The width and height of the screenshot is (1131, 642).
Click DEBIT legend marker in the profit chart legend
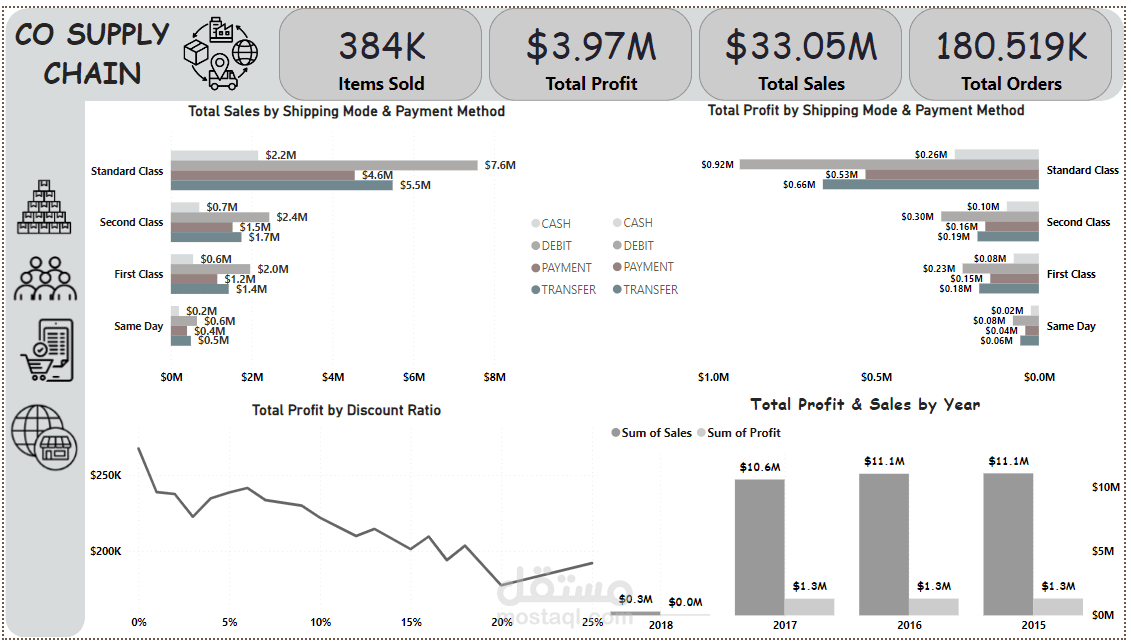click(617, 245)
